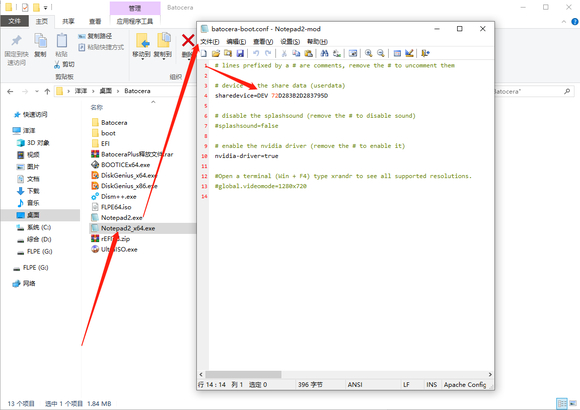Open the recent locations dropdown arrow
This screenshot has width=580, height=410.
click(37, 91)
